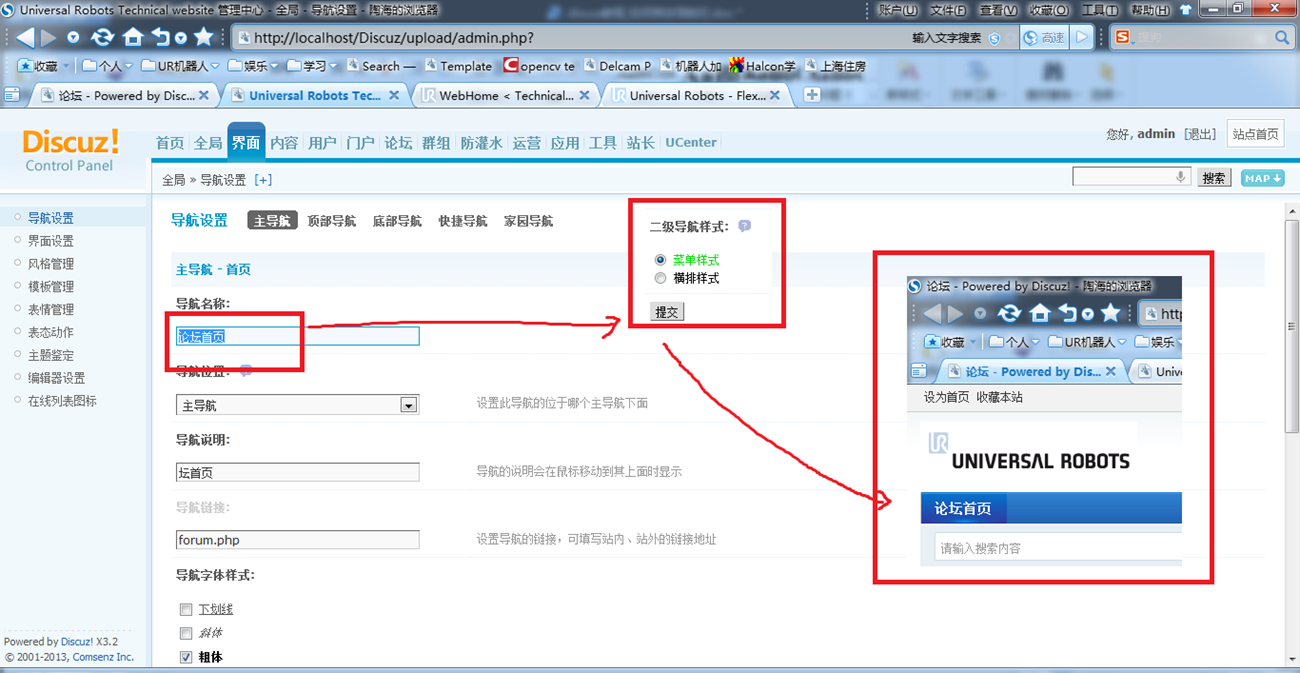This screenshot has width=1300, height=673.
Task: Click the Comsenz Inc. footer link
Action: click(103, 657)
